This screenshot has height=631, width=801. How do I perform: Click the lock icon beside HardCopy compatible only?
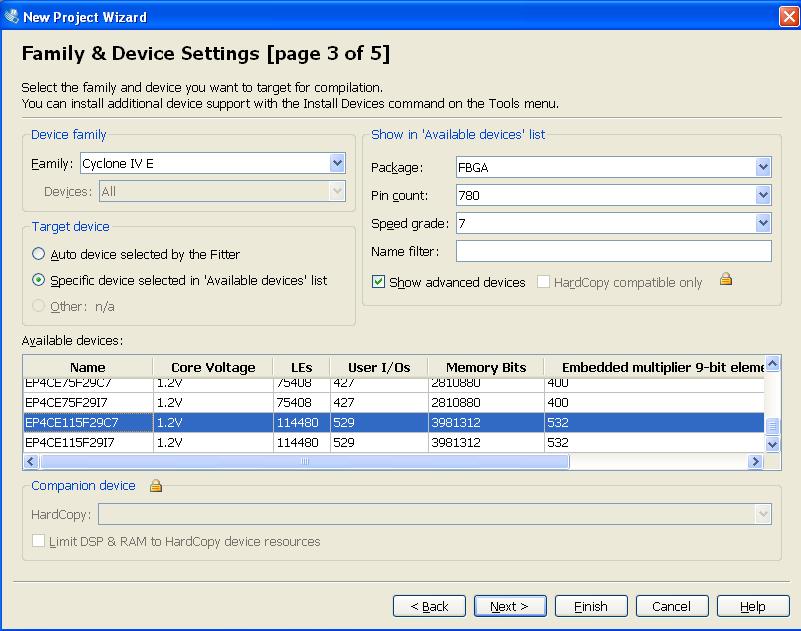726,279
